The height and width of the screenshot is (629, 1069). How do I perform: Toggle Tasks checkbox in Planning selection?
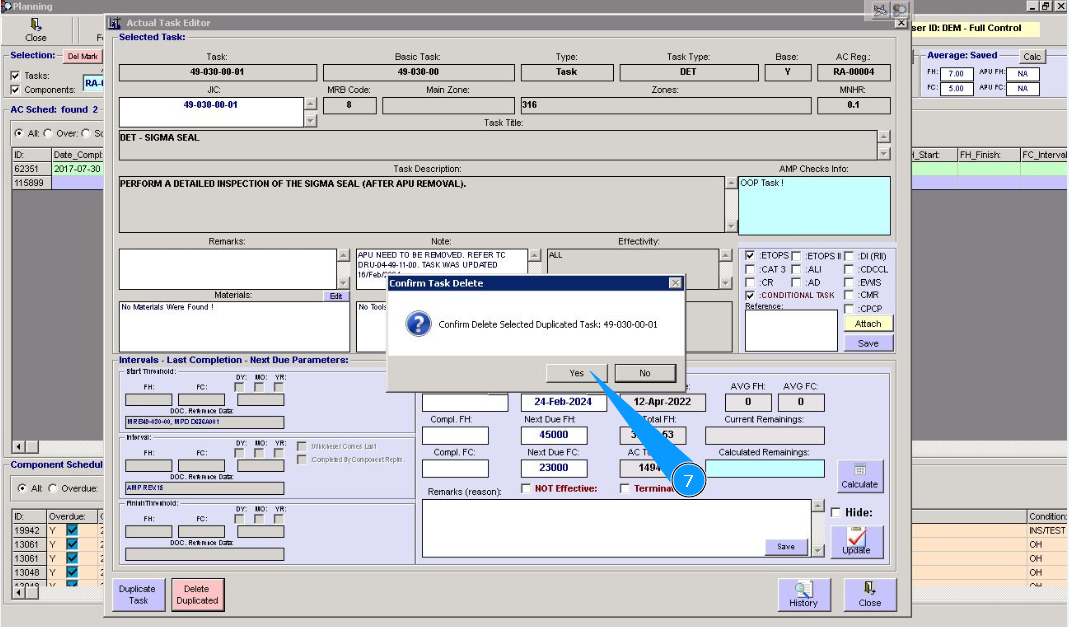15,76
